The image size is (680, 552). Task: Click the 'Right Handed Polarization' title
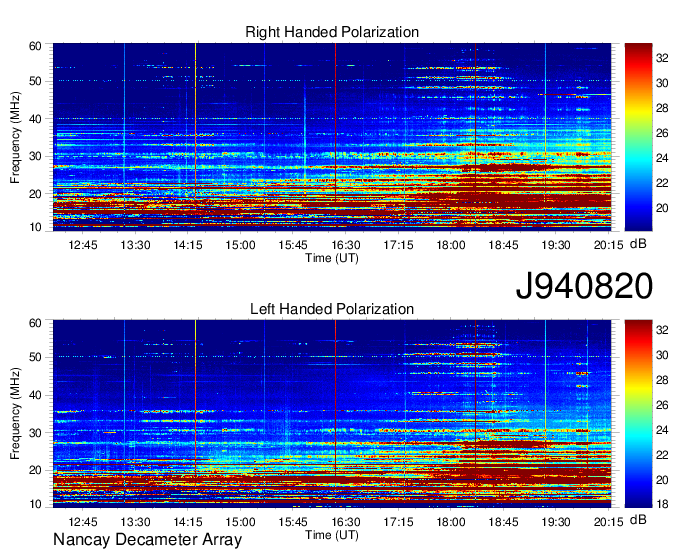(x=332, y=32)
